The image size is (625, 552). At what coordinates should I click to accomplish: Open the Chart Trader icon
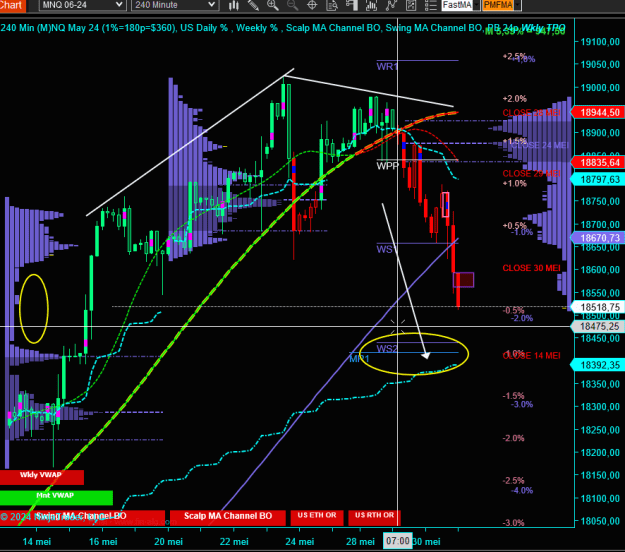point(352,5)
